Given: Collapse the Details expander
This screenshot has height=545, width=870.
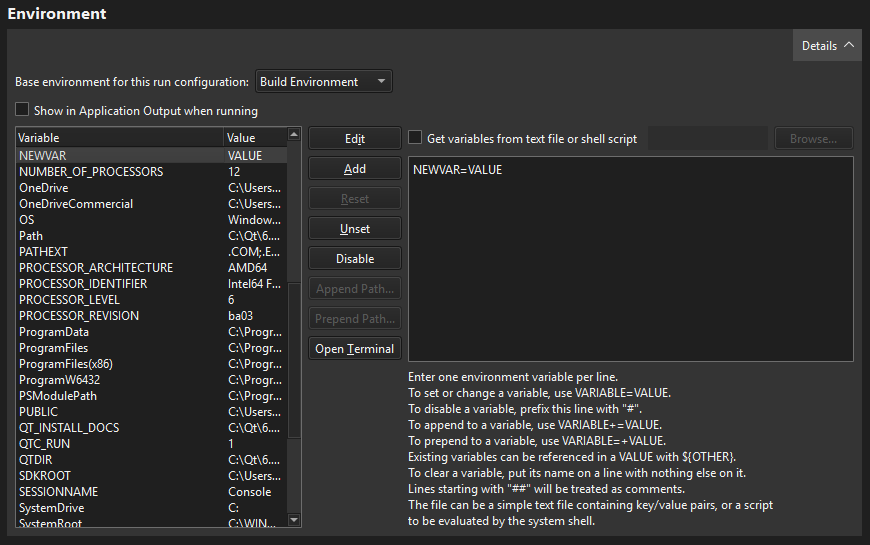Looking at the screenshot, I should coord(827,46).
